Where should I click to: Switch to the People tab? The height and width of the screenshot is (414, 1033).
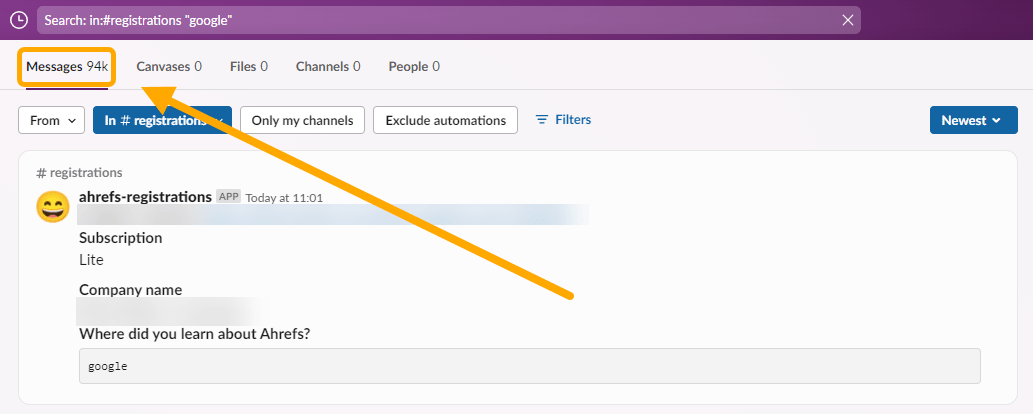coord(414,67)
